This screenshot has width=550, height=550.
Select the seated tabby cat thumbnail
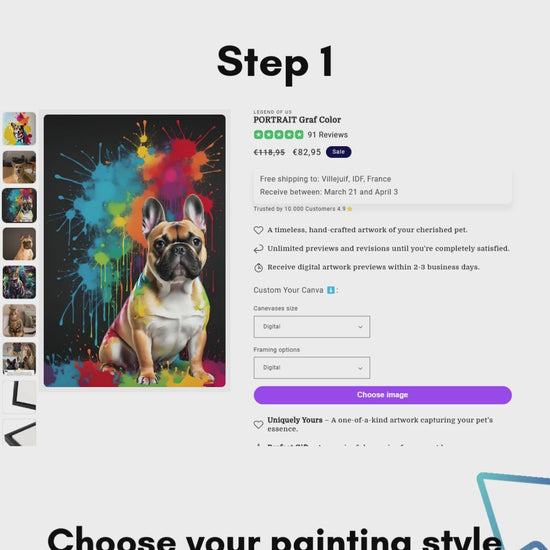click(19, 320)
